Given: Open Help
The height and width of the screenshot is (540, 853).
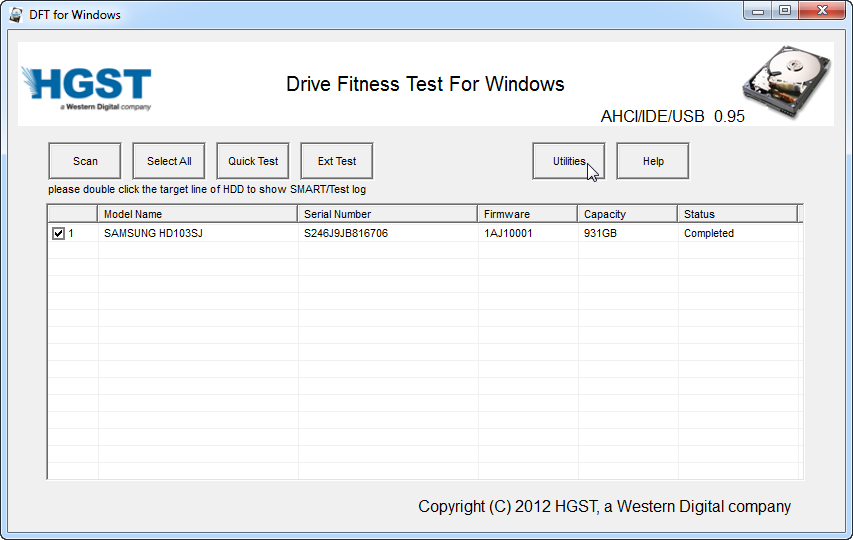Looking at the screenshot, I should (653, 161).
